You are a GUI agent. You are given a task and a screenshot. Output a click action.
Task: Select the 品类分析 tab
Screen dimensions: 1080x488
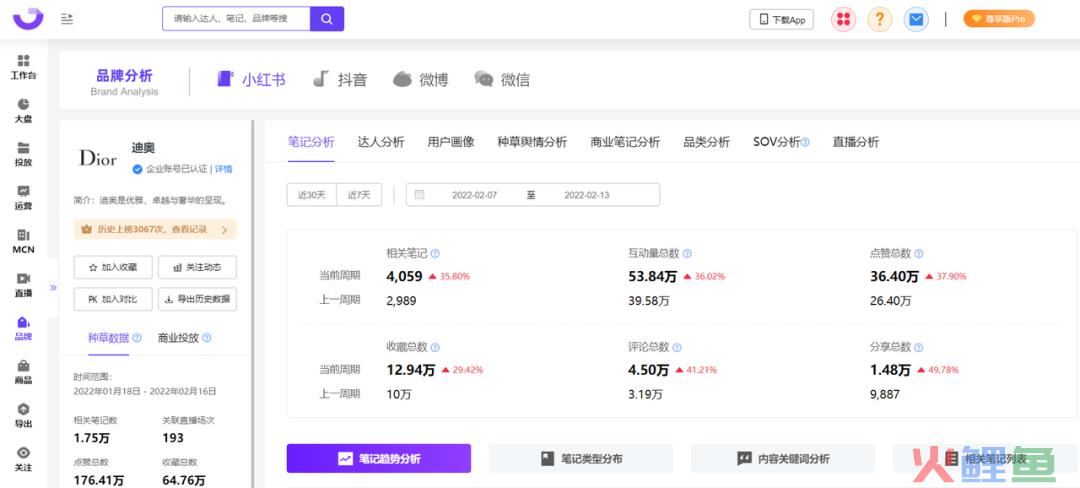(707, 142)
